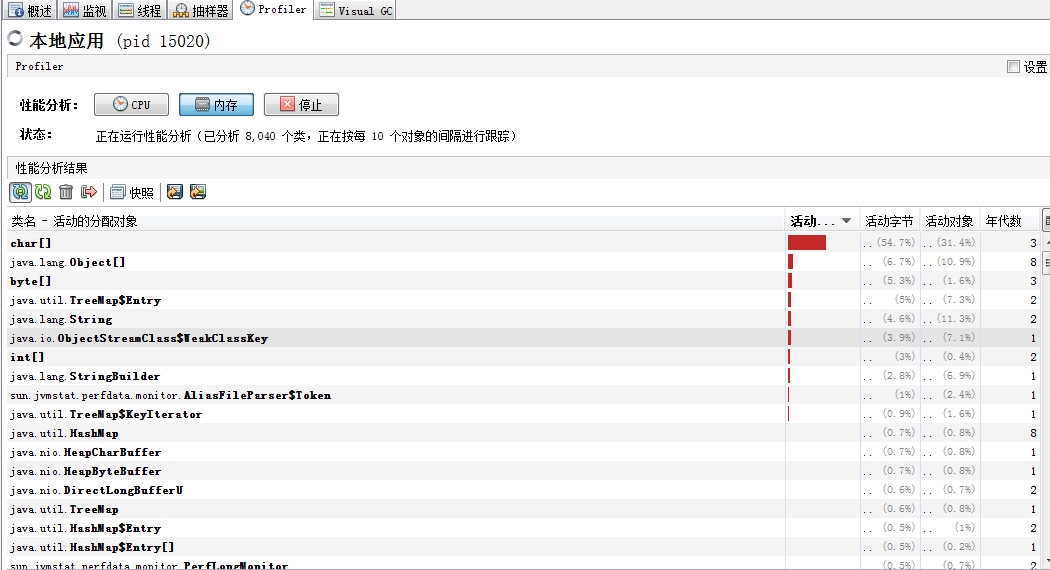
Task: Enable the 设置 settings checkbox
Action: (1013, 66)
